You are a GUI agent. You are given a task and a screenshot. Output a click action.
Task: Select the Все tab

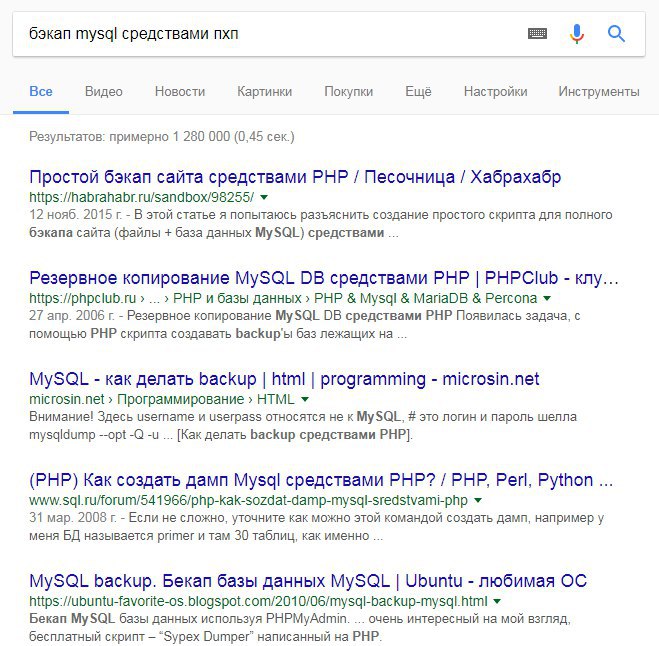tap(41, 92)
